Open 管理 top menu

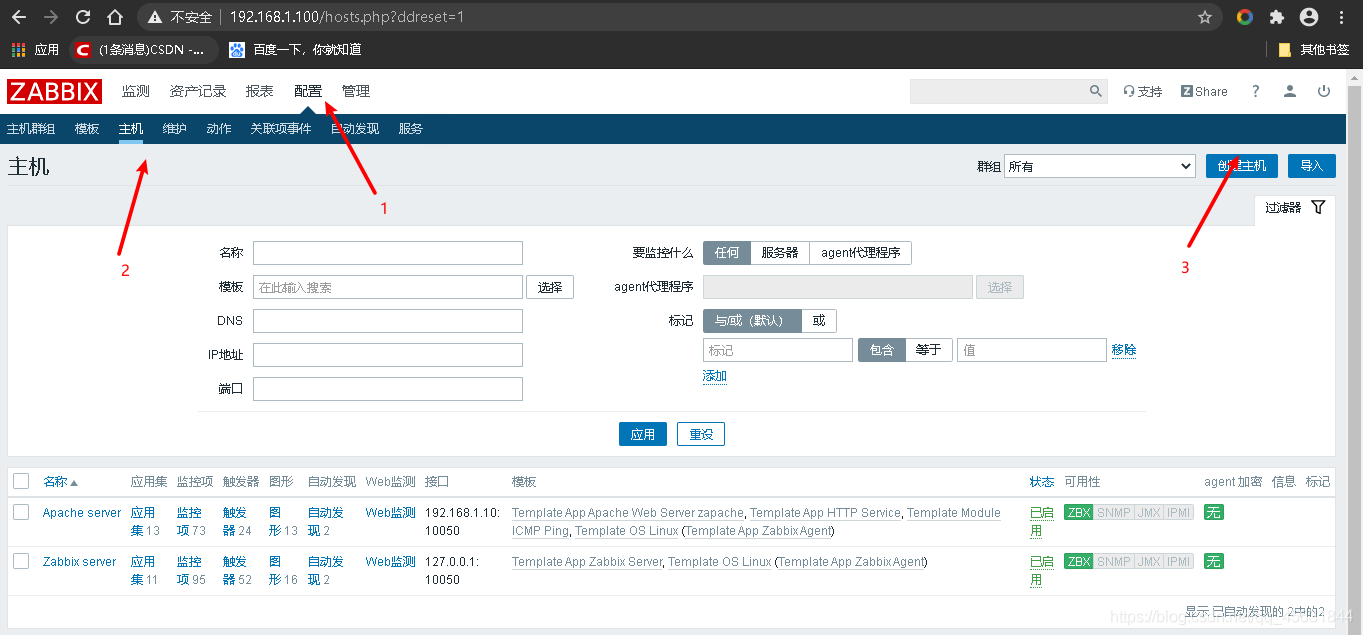(356, 91)
